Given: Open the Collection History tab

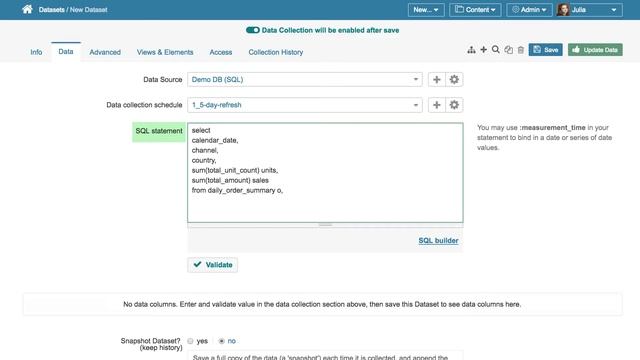Looking at the screenshot, I should pos(276,52).
